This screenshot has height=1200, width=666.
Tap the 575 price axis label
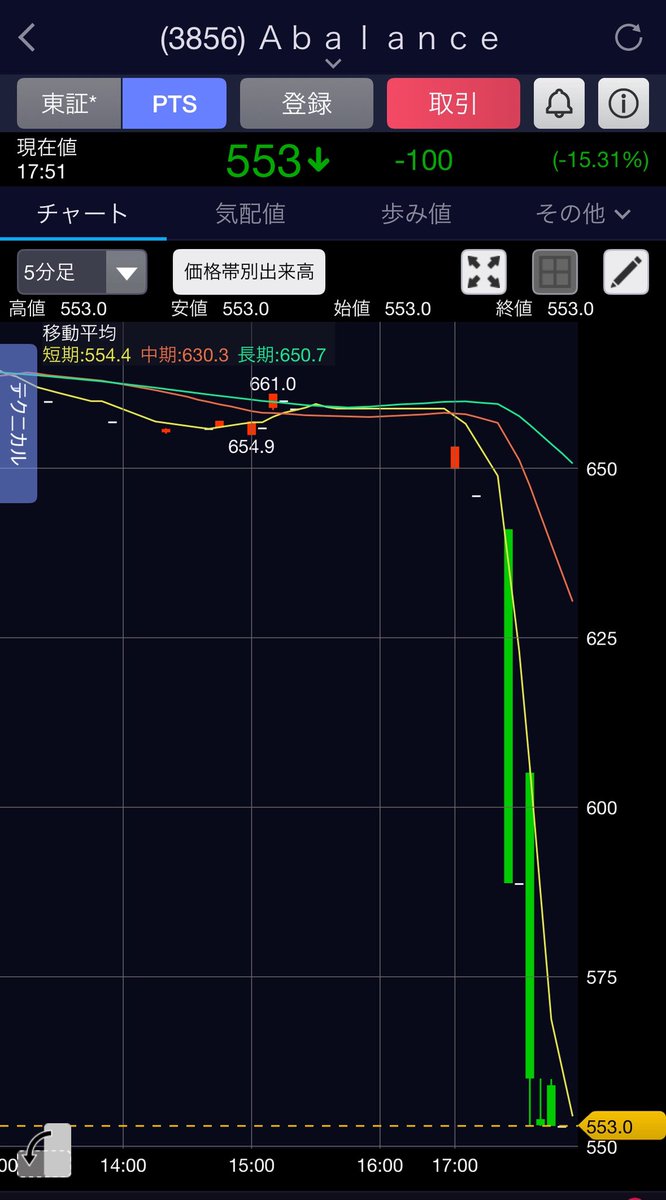602,977
